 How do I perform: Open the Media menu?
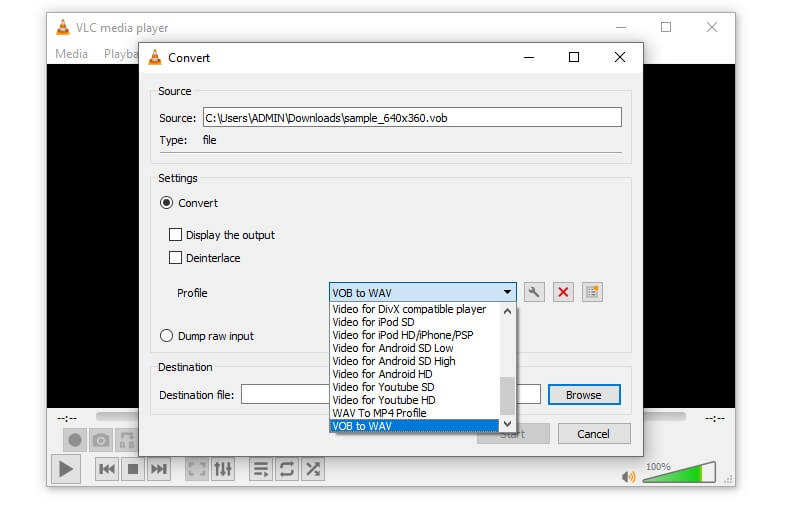coord(71,53)
